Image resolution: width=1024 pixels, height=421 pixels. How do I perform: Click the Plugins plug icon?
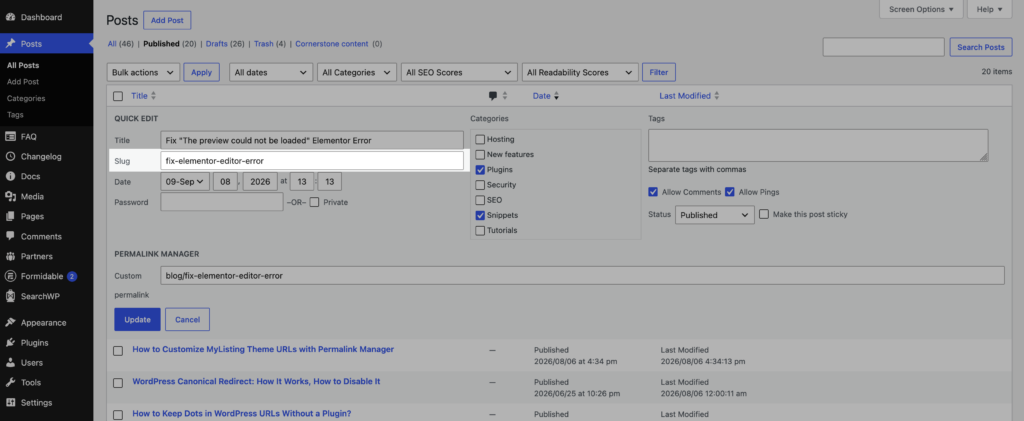click(x=10, y=343)
